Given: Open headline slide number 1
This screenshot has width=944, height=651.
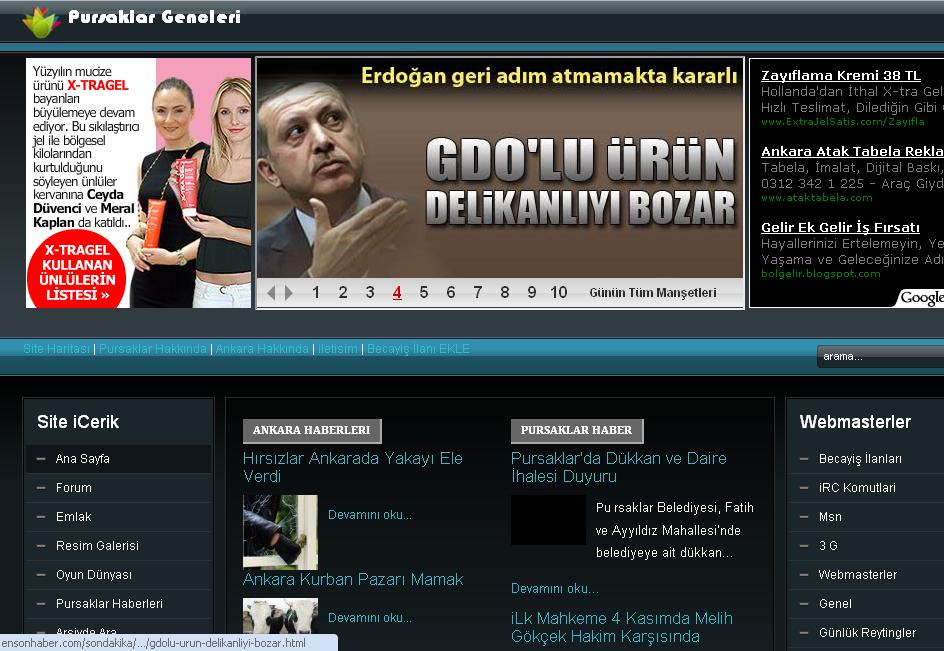Looking at the screenshot, I should click(x=315, y=293).
